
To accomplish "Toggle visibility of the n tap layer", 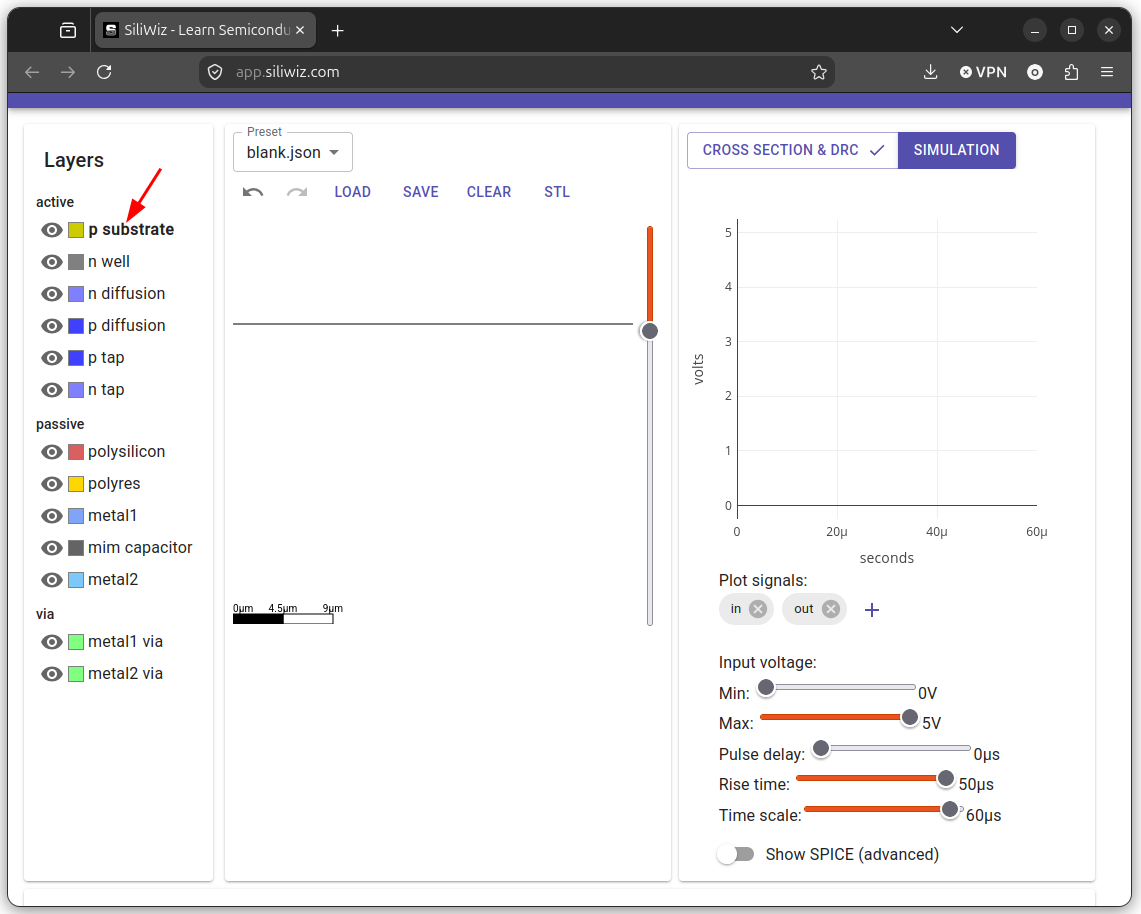I will click(x=51, y=390).
